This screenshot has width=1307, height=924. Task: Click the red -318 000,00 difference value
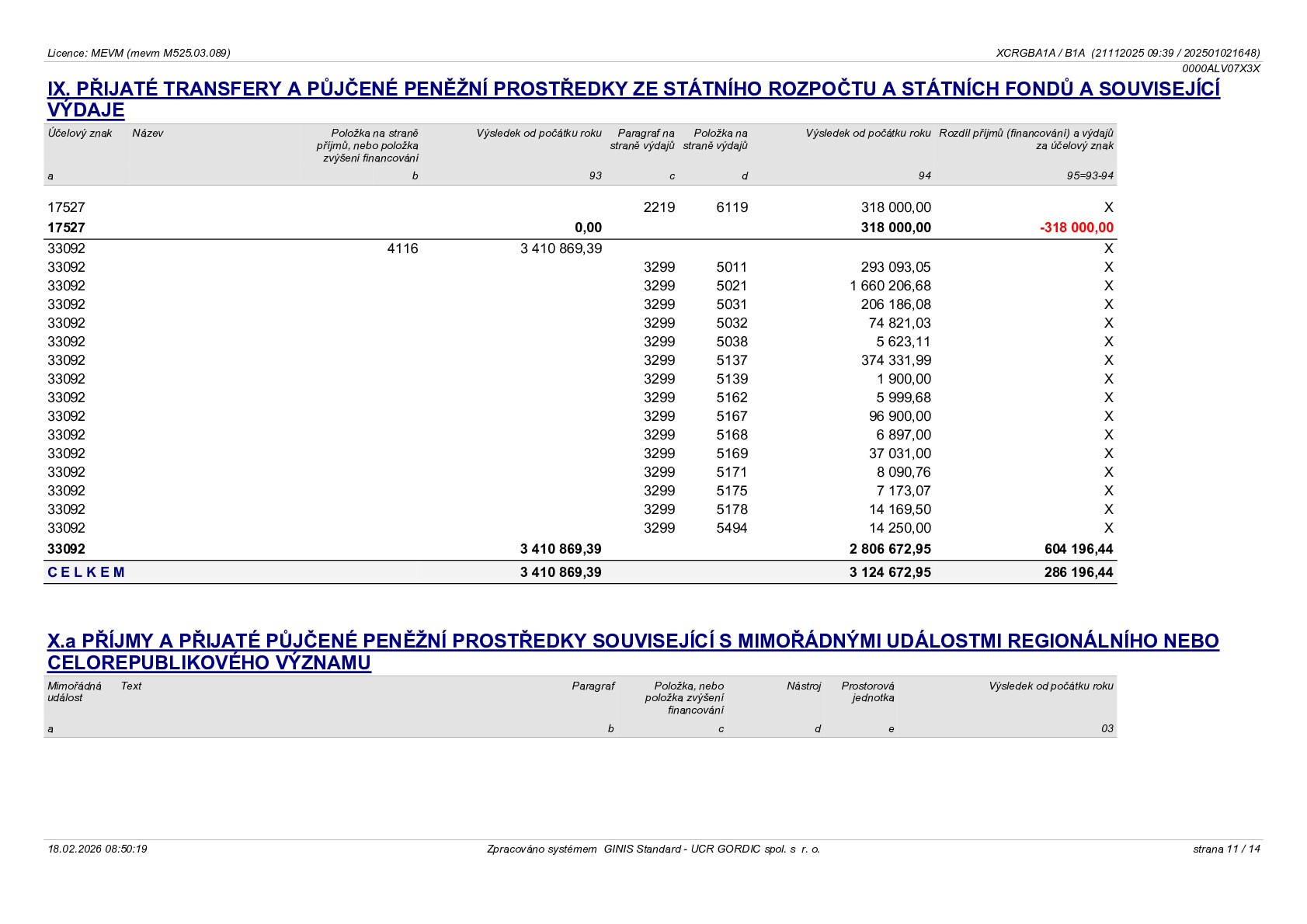pos(1076,228)
